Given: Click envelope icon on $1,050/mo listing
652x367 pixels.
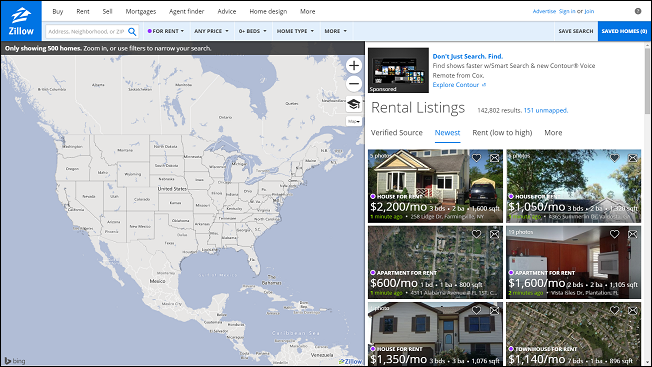Looking at the screenshot, I should (x=632, y=158).
